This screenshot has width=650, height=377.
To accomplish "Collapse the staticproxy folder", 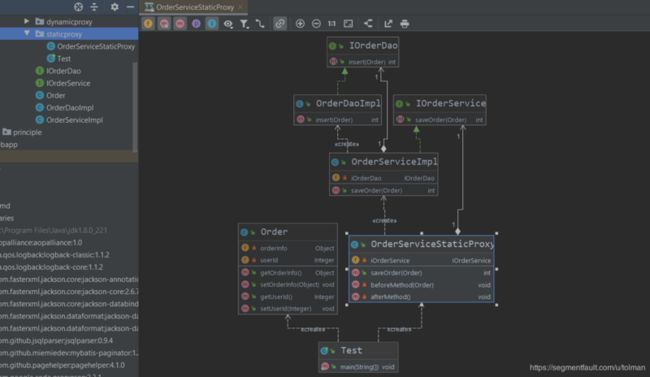I will [x=27, y=34].
